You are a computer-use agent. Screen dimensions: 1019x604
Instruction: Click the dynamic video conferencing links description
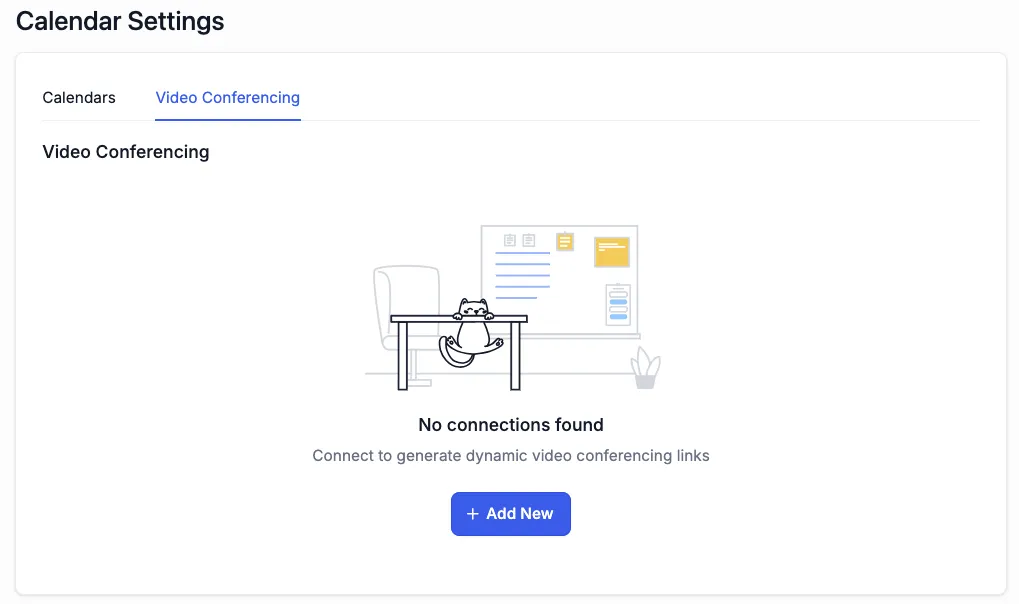(x=510, y=456)
